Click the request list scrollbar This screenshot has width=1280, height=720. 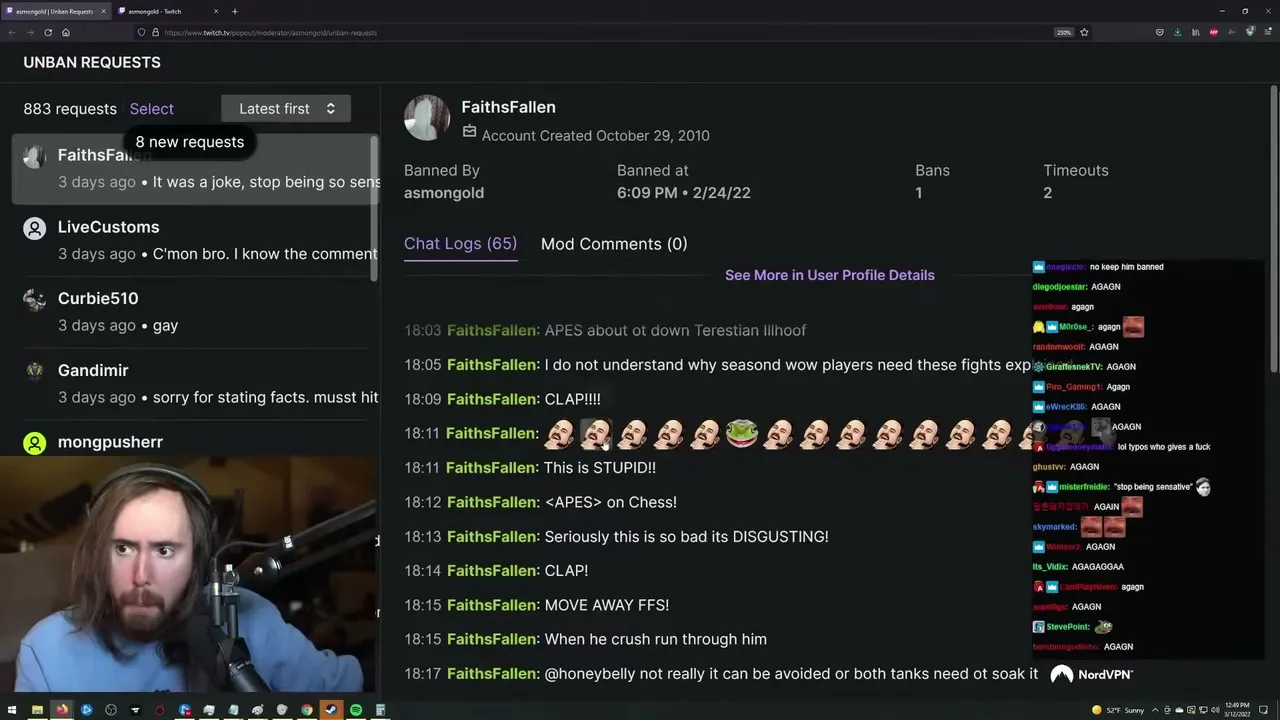click(375, 208)
